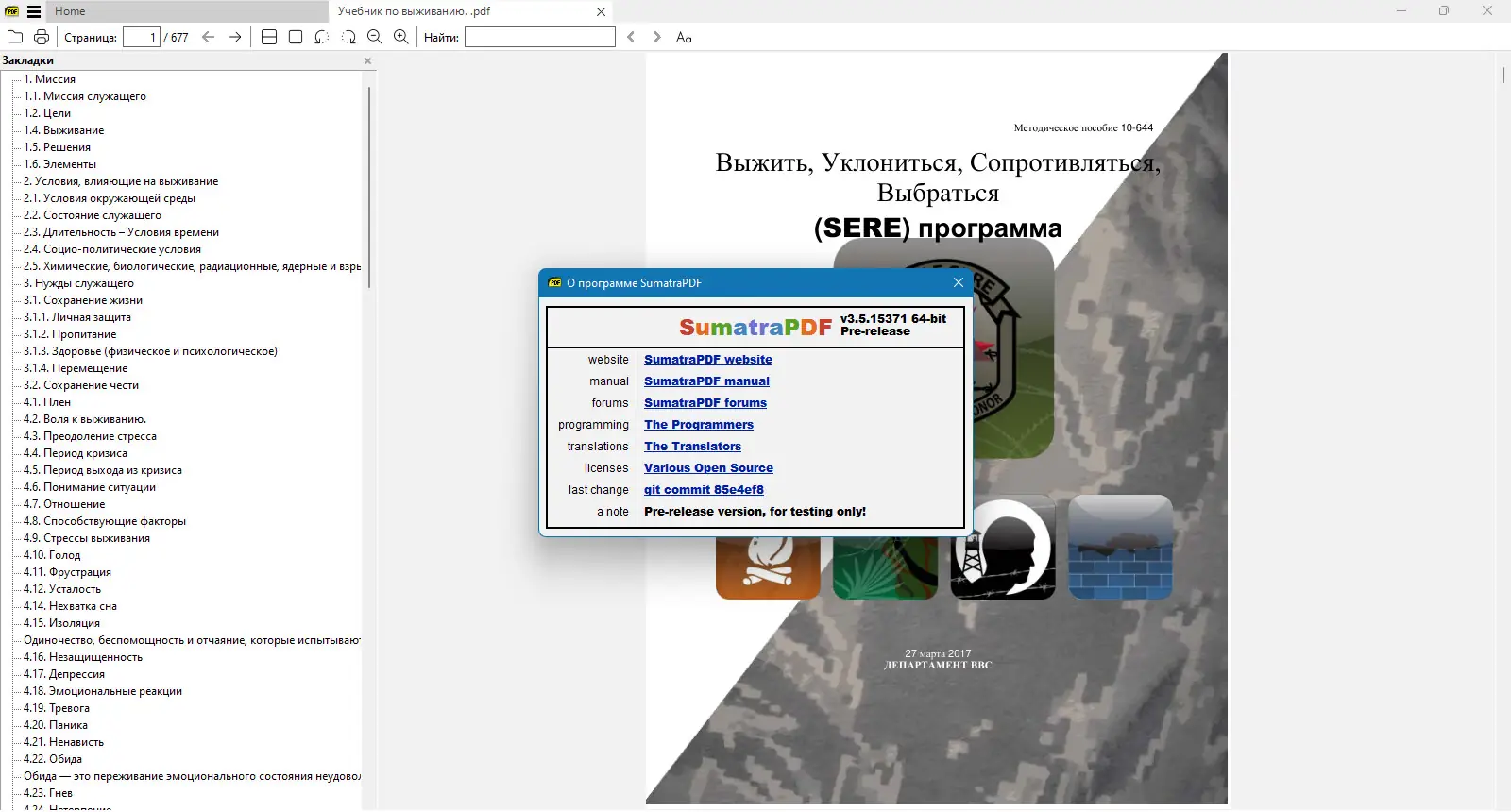Select bookmark 4.17. Депрессия
The width and height of the screenshot is (1511, 812).
(x=64, y=674)
